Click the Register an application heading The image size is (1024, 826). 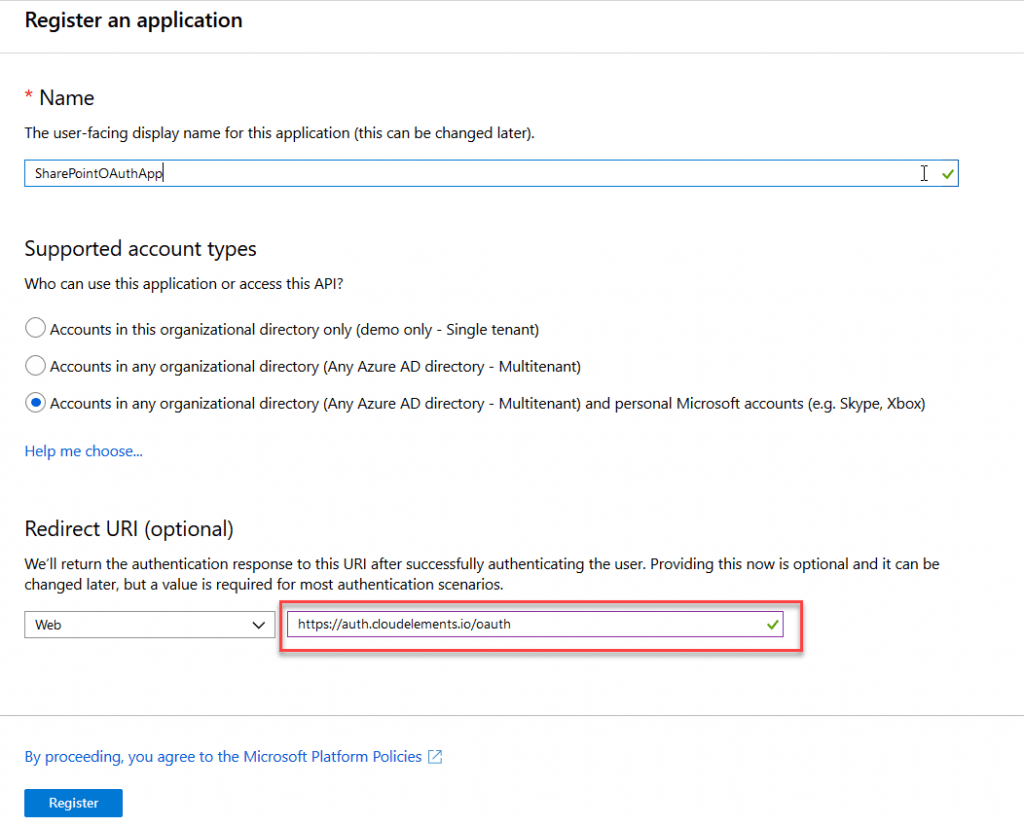[133, 20]
